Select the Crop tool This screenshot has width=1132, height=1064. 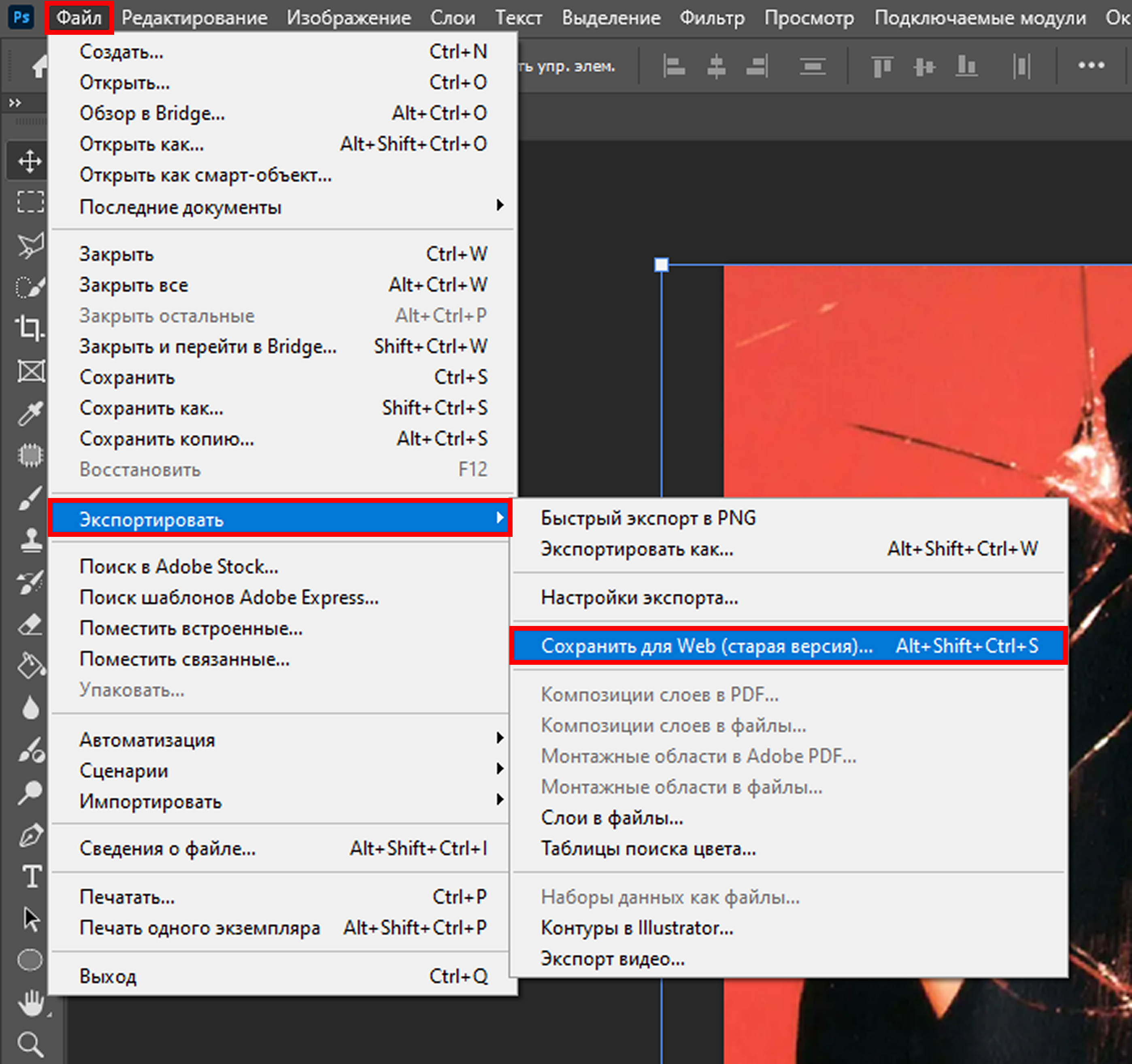[30, 328]
